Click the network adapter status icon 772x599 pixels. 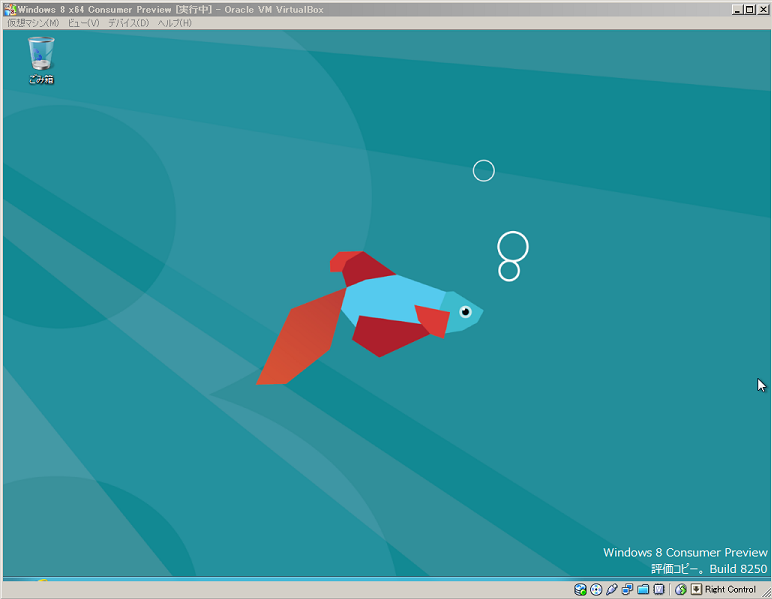coord(628,589)
